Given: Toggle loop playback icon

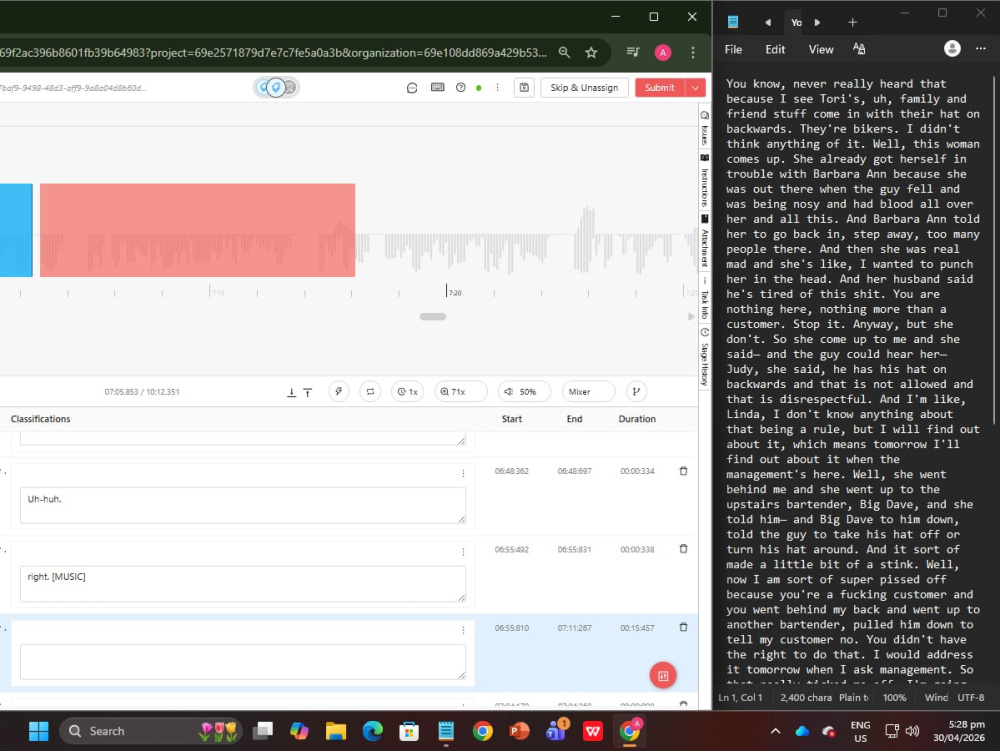Looking at the screenshot, I should [371, 391].
